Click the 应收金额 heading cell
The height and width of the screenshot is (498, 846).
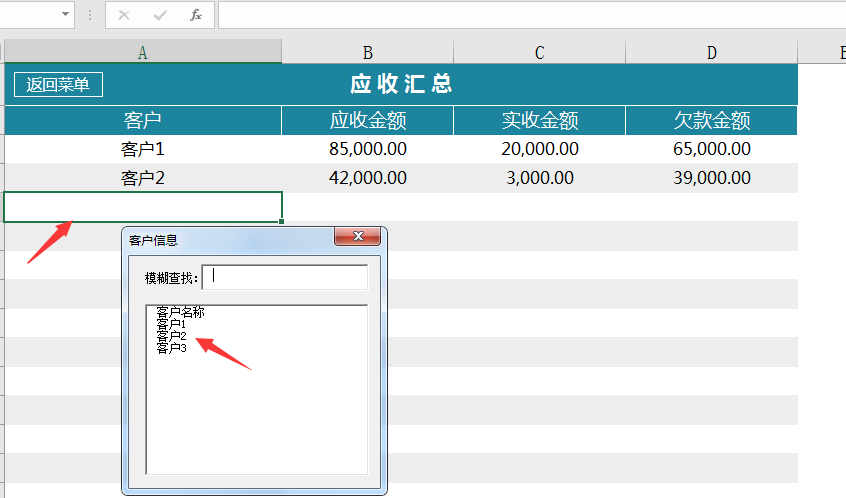pyautogui.click(x=367, y=120)
